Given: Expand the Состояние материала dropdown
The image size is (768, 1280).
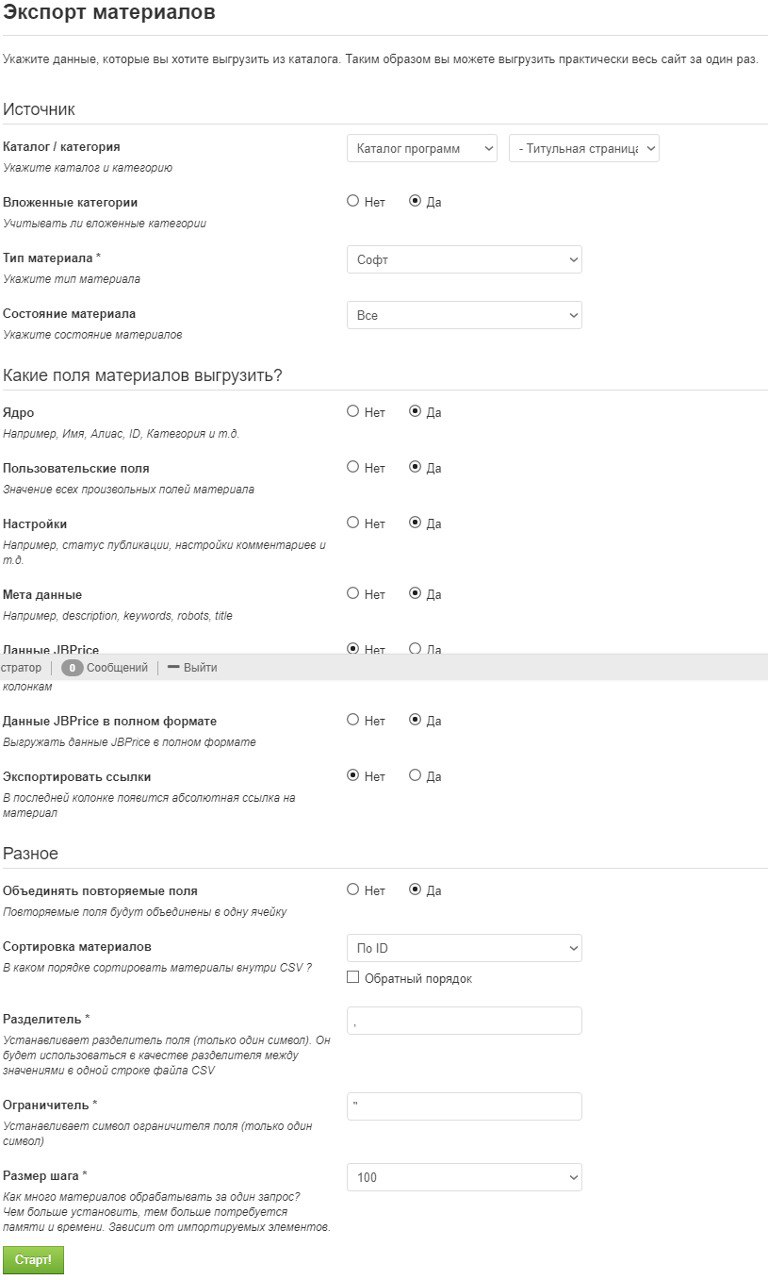Looking at the screenshot, I should click(464, 315).
